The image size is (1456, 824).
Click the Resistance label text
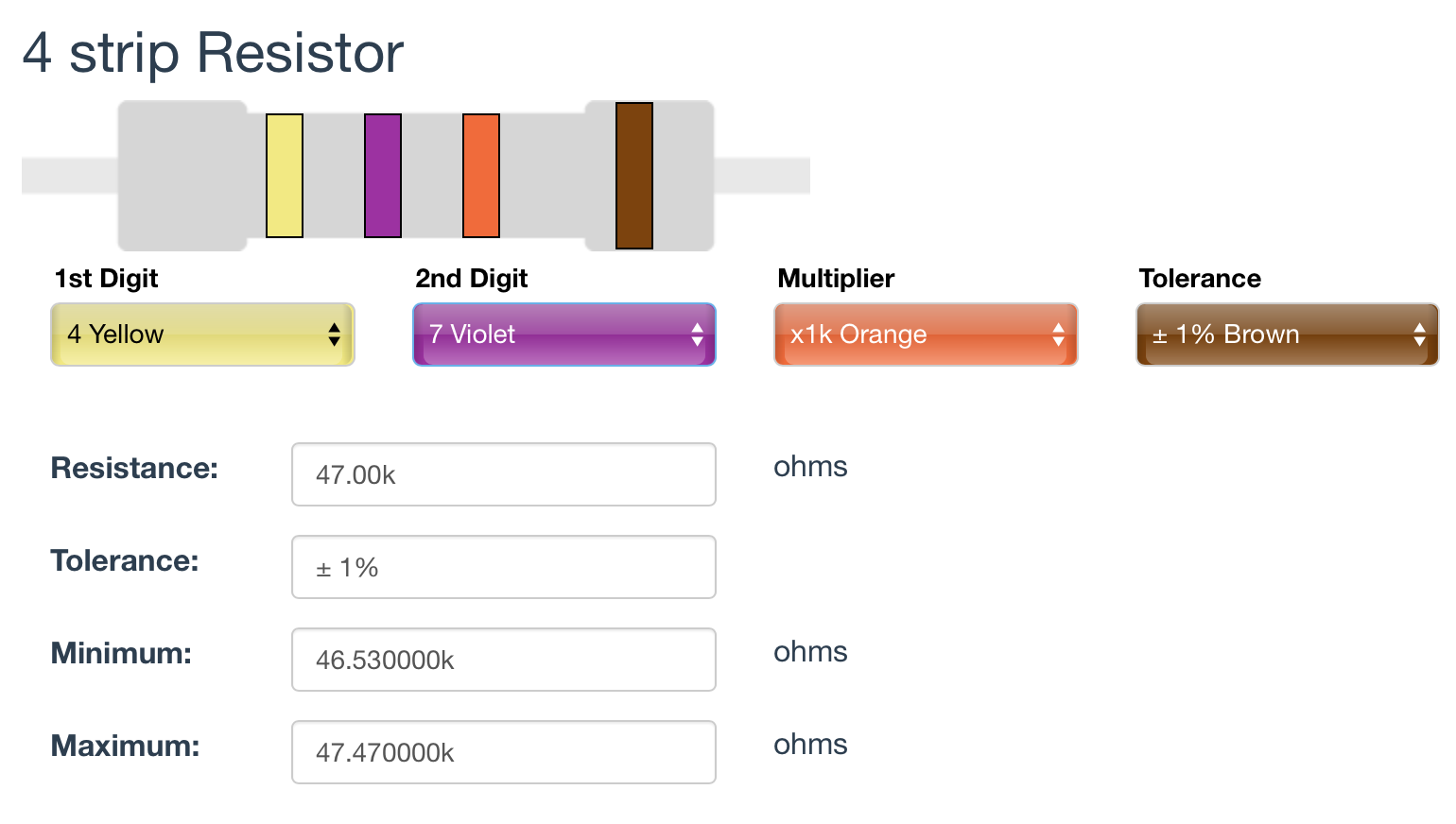pyautogui.click(x=134, y=468)
